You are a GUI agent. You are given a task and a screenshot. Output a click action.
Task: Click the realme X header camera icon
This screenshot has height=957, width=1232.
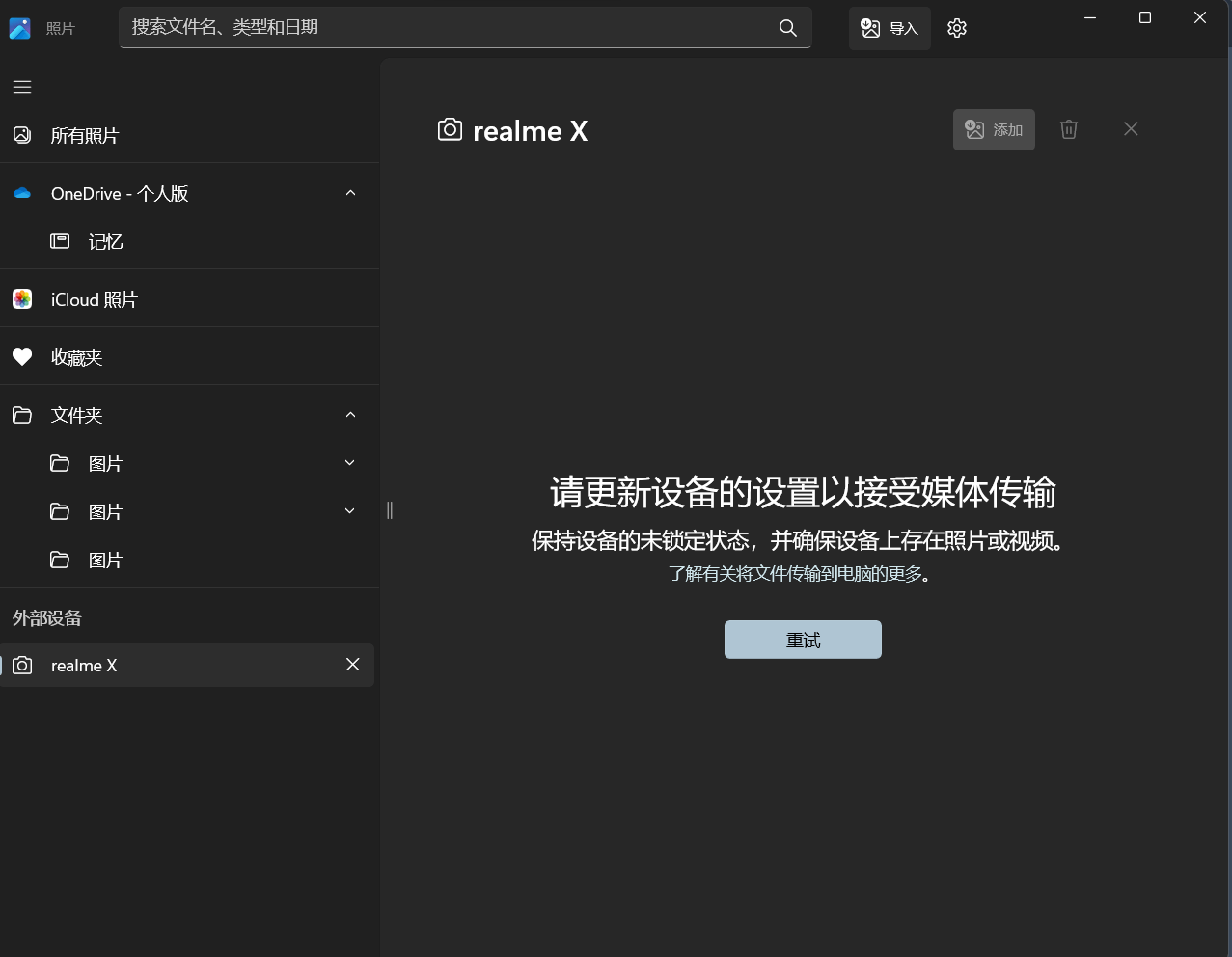pos(450,130)
